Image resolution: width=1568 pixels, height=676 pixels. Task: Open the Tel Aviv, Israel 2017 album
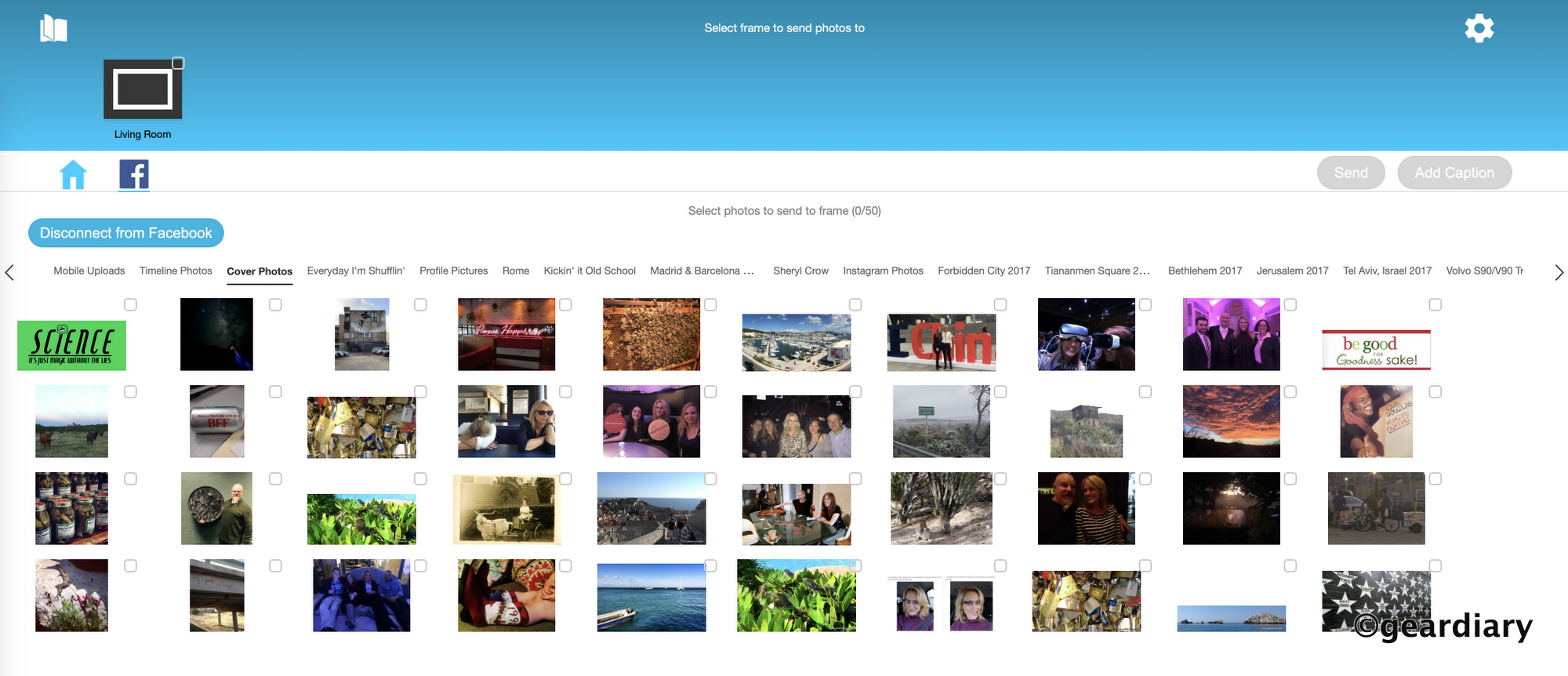1387,271
